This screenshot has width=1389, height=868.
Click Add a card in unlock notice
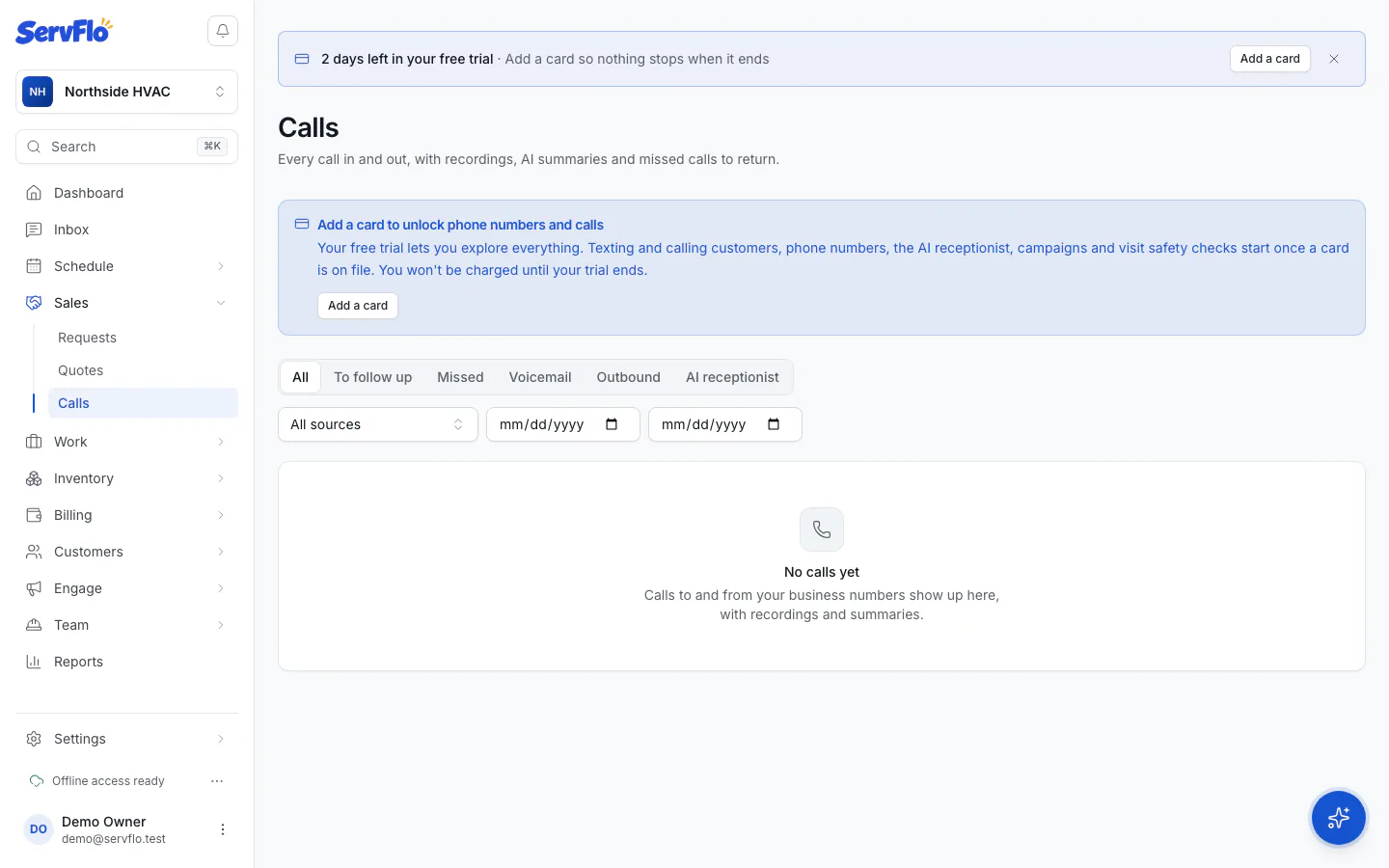[358, 306]
